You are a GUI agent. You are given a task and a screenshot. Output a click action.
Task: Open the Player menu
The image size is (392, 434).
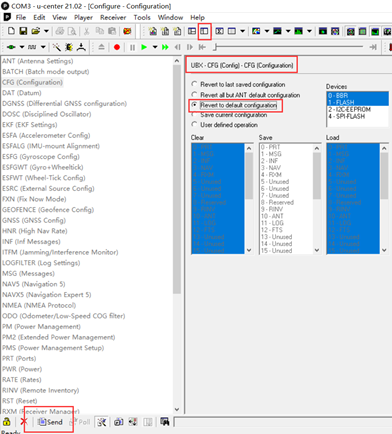pyautogui.click(x=83, y=17)
